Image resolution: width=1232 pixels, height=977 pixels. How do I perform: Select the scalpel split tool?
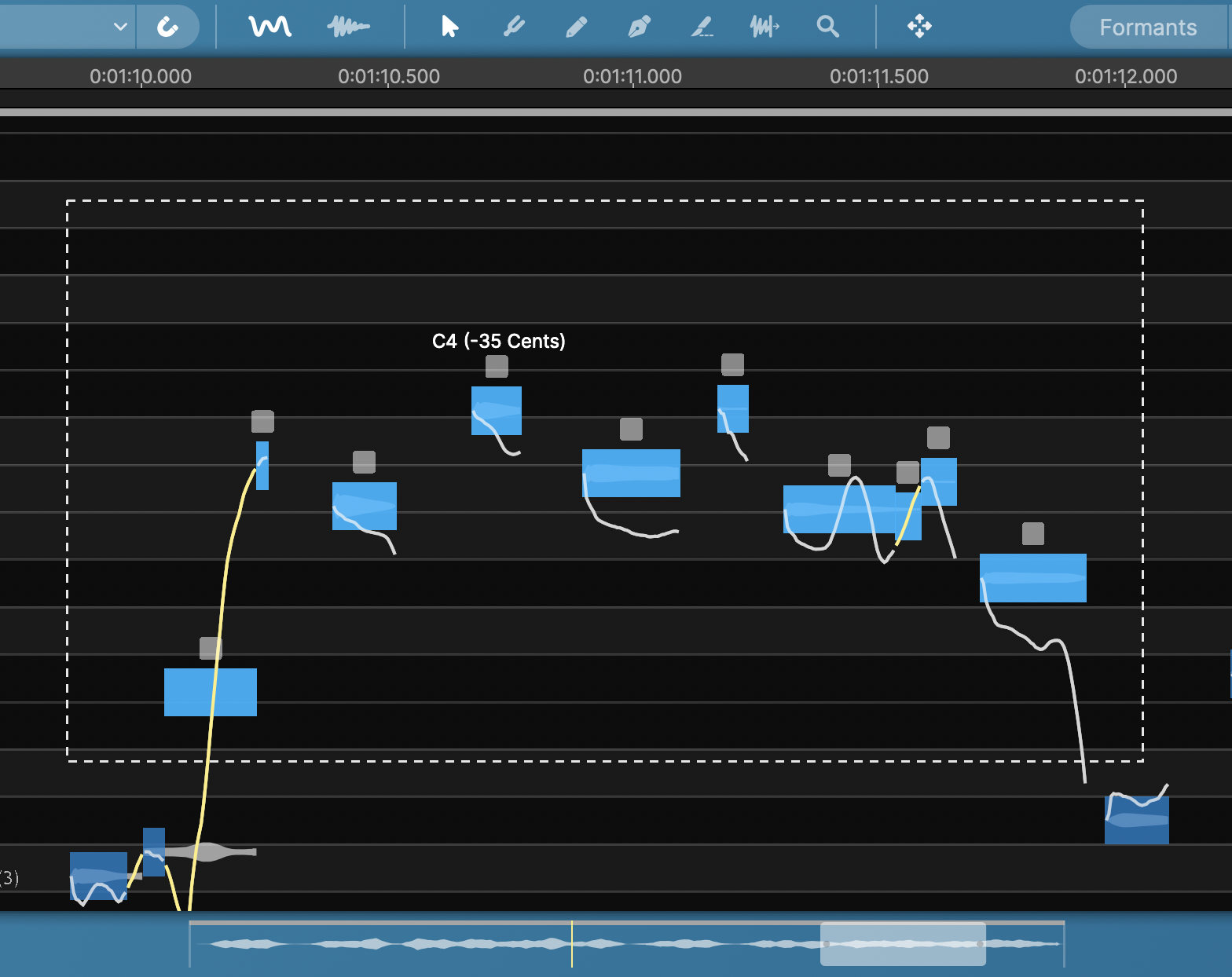pyautogui.click(x=702, y=27)
